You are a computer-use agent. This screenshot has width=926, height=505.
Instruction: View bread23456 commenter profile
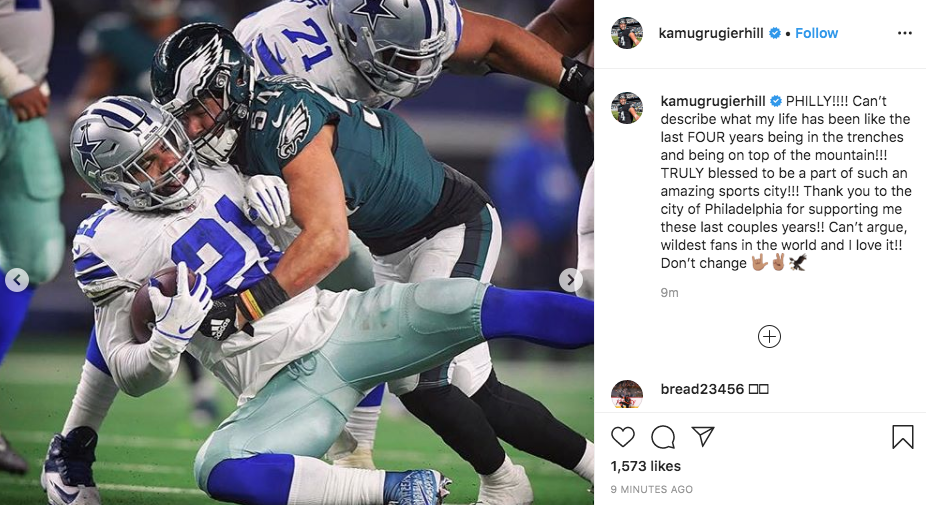click(702, 389)
